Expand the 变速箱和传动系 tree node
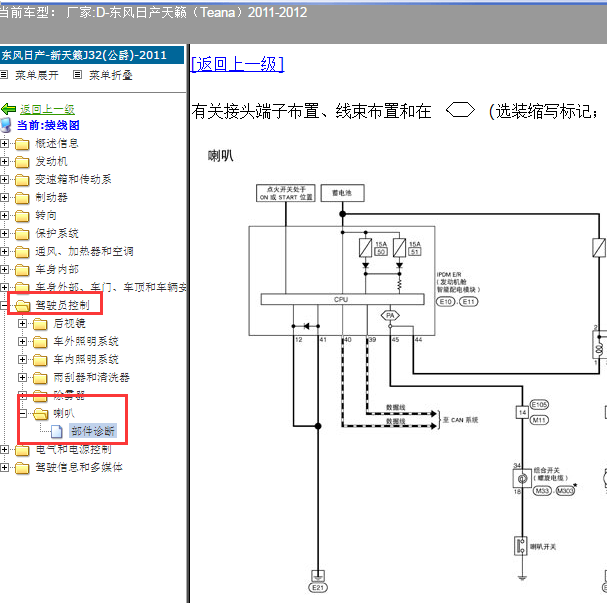The image size is (607, 603). pyautogui.click(x=4, y=180)
